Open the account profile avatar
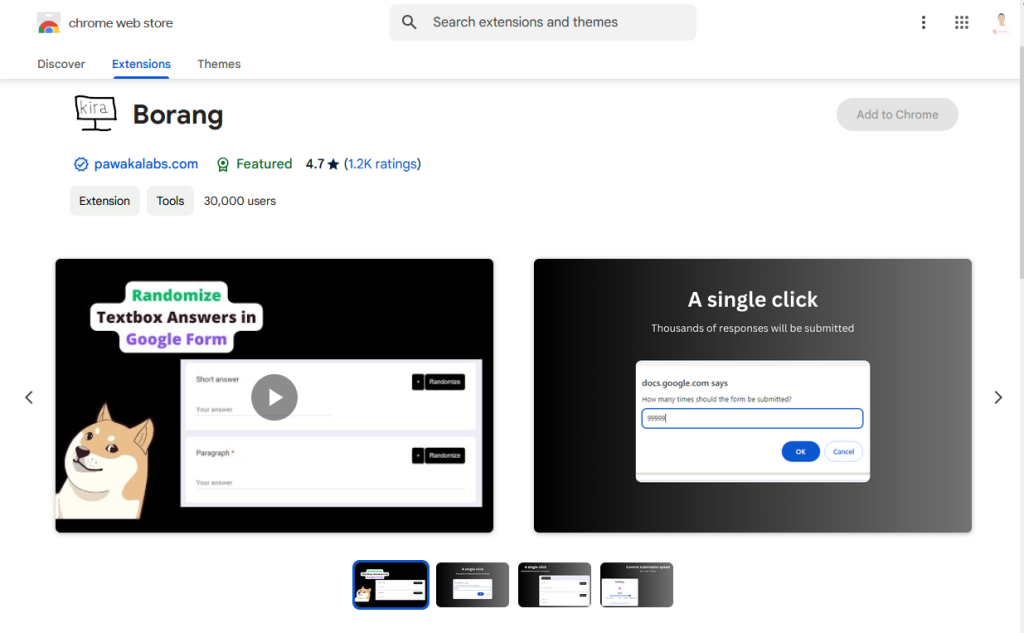This screenshot has width=1024, height=633. coord(1000,23)
